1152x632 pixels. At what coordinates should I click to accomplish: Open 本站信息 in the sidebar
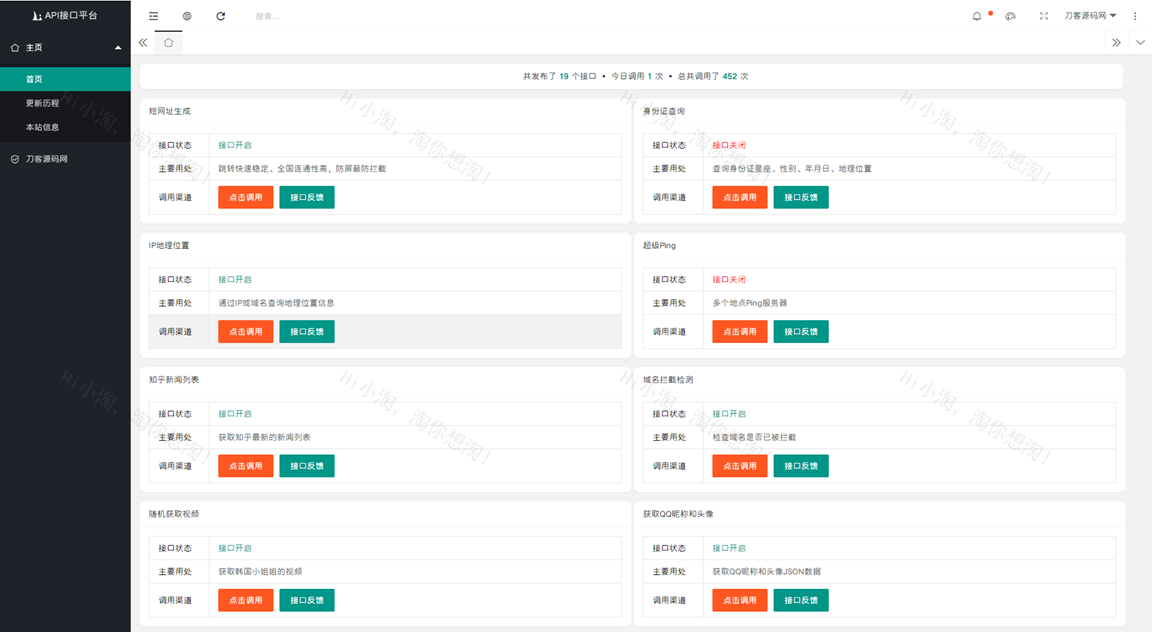[x=65, y=127]
